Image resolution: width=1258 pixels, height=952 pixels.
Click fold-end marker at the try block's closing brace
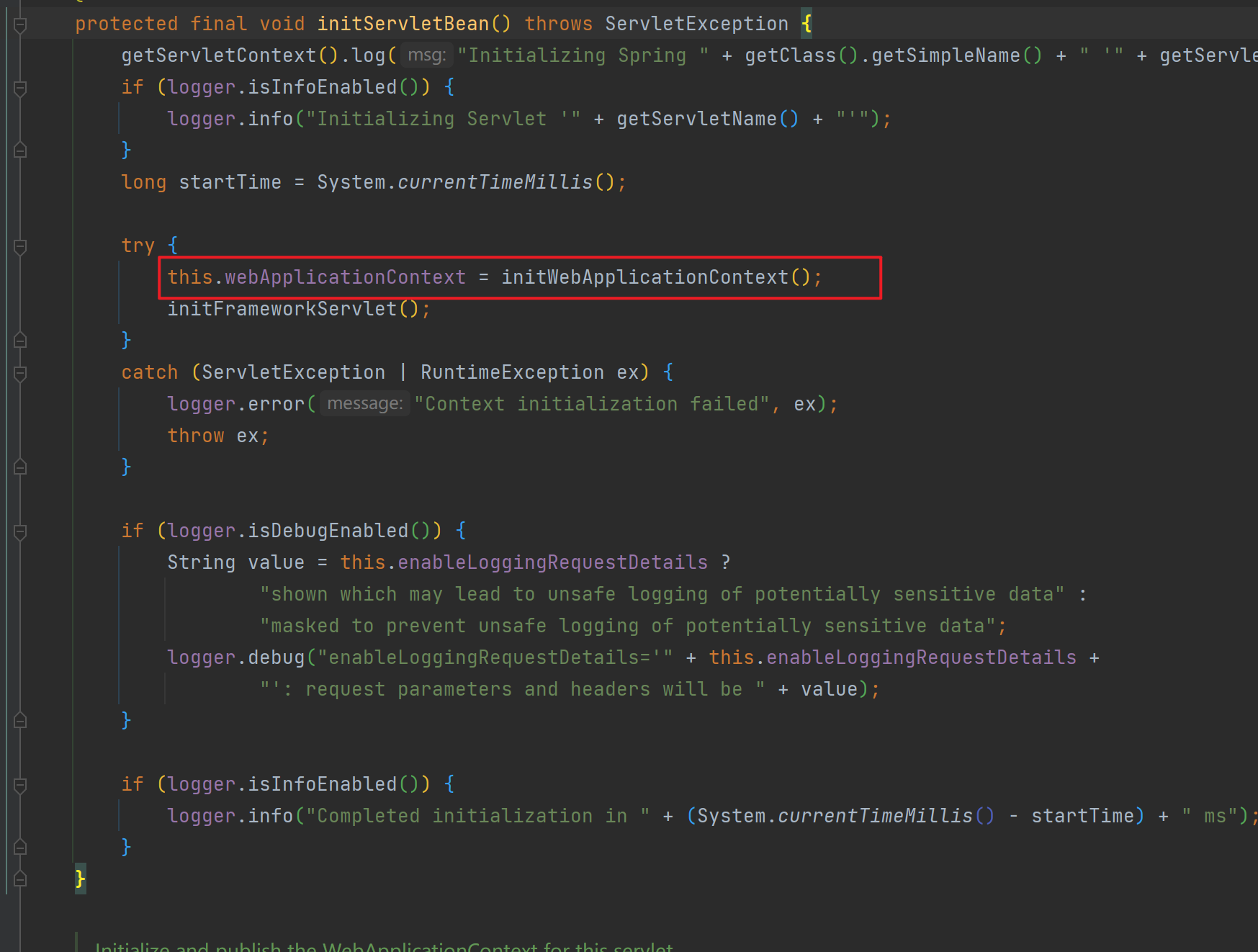(x=20, y=340)
